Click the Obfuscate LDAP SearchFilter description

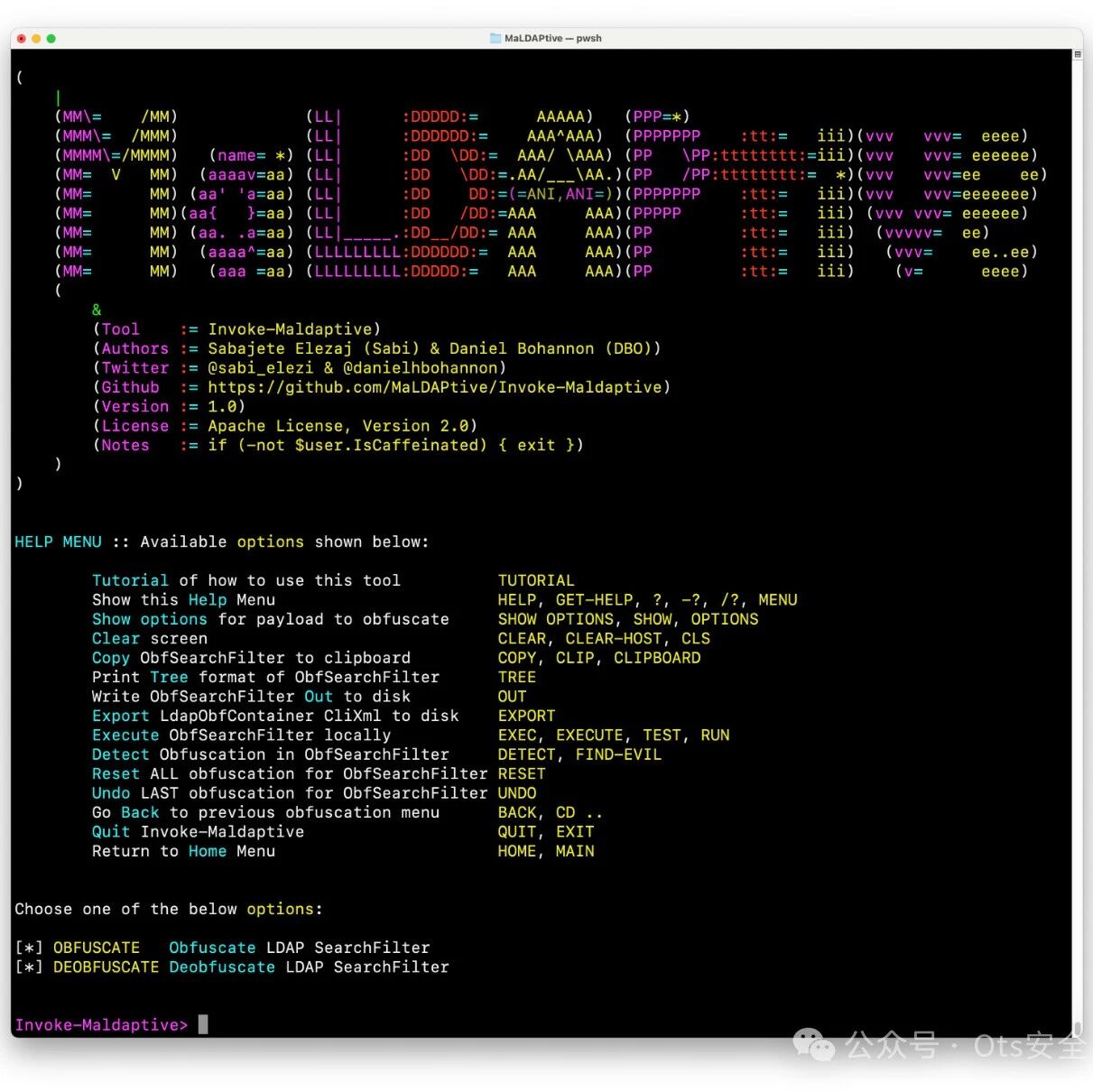(x=300, y=948)
